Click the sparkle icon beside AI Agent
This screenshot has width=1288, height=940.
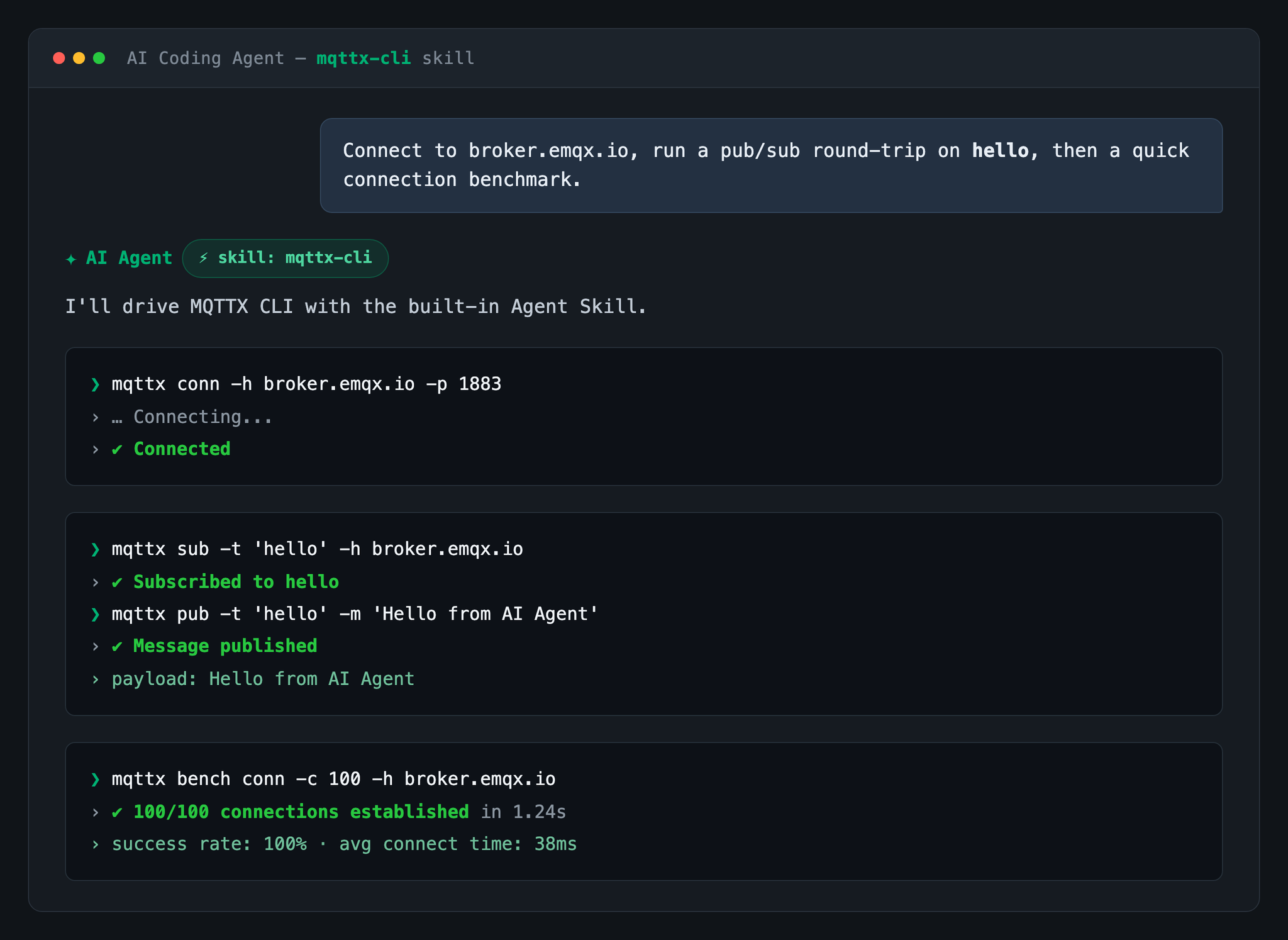click(71, 259)
